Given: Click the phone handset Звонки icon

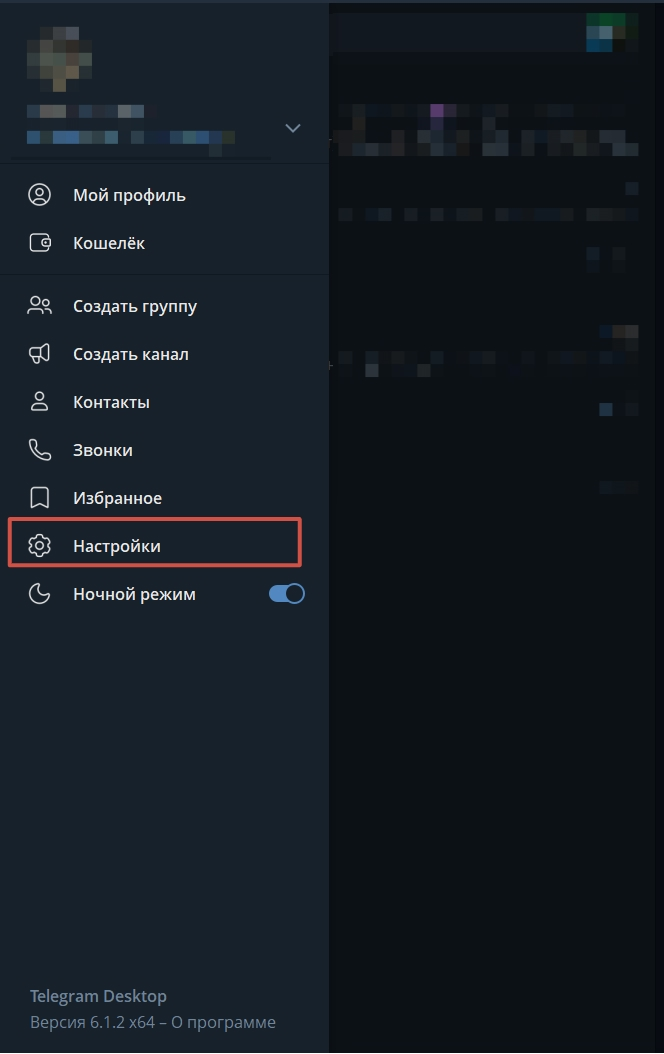Looking at the screenshot, I should pos(39,450).
